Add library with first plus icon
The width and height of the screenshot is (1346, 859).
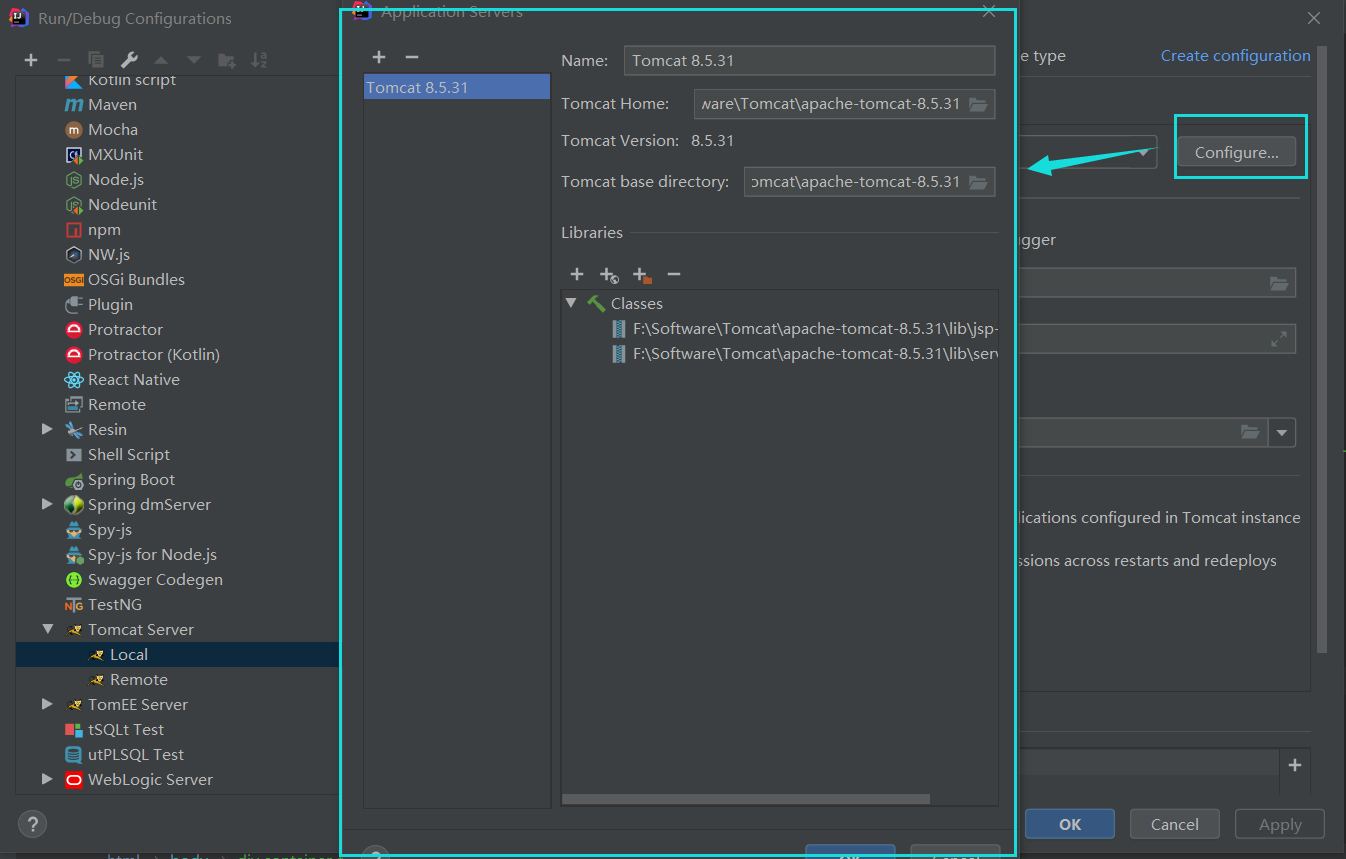click(577, 274)
